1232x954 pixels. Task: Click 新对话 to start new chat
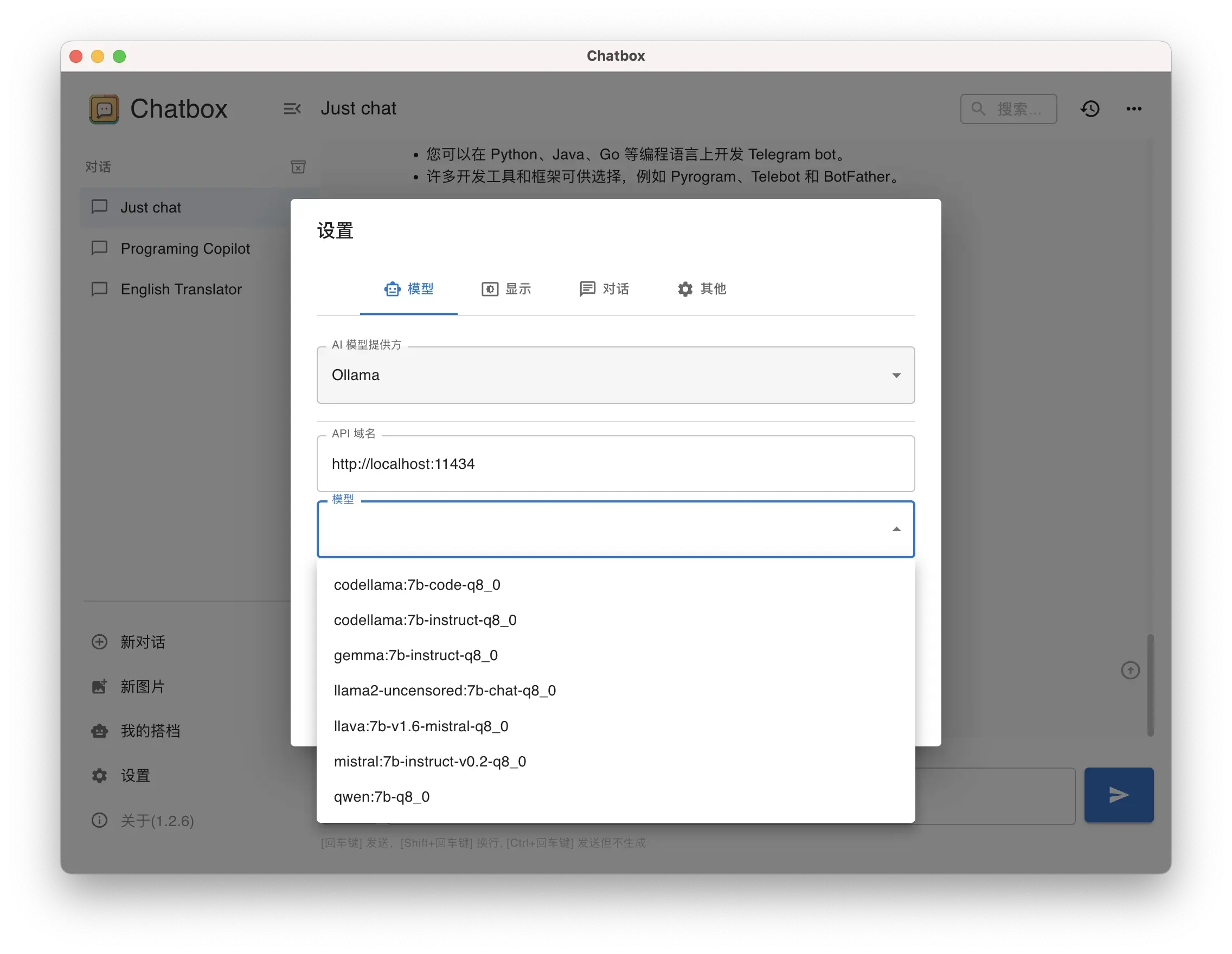142,642
